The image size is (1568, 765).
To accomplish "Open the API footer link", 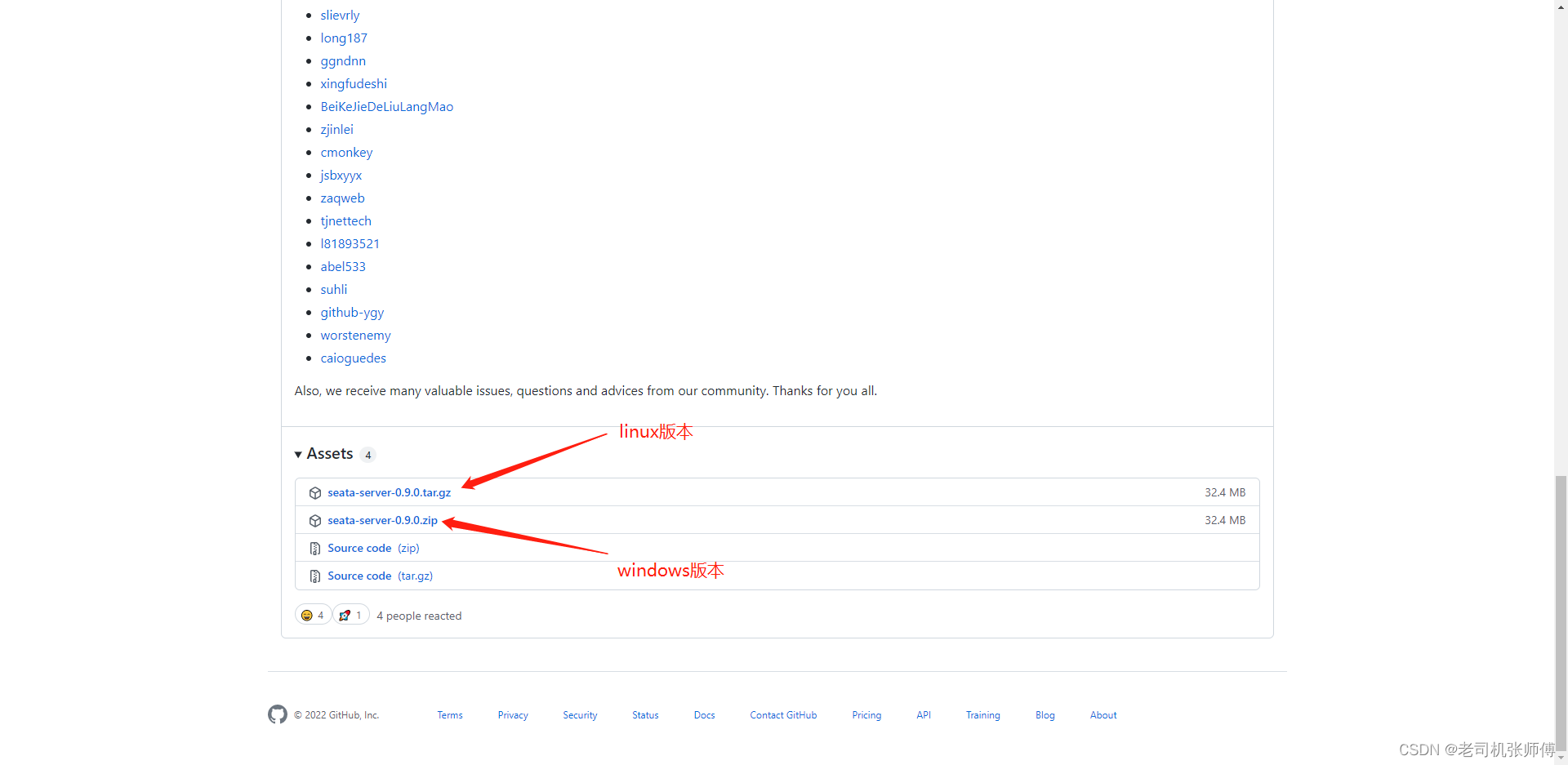I will pyautogui.click(x=924, y=715).
